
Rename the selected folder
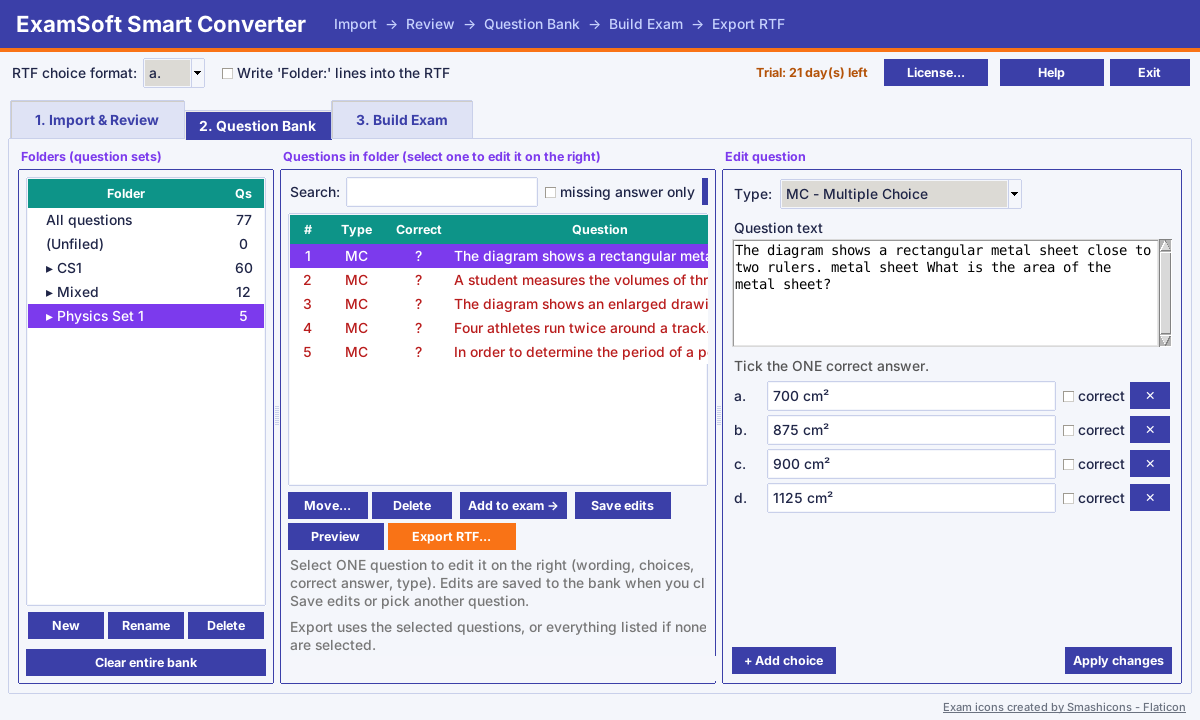tap(146, 626)
